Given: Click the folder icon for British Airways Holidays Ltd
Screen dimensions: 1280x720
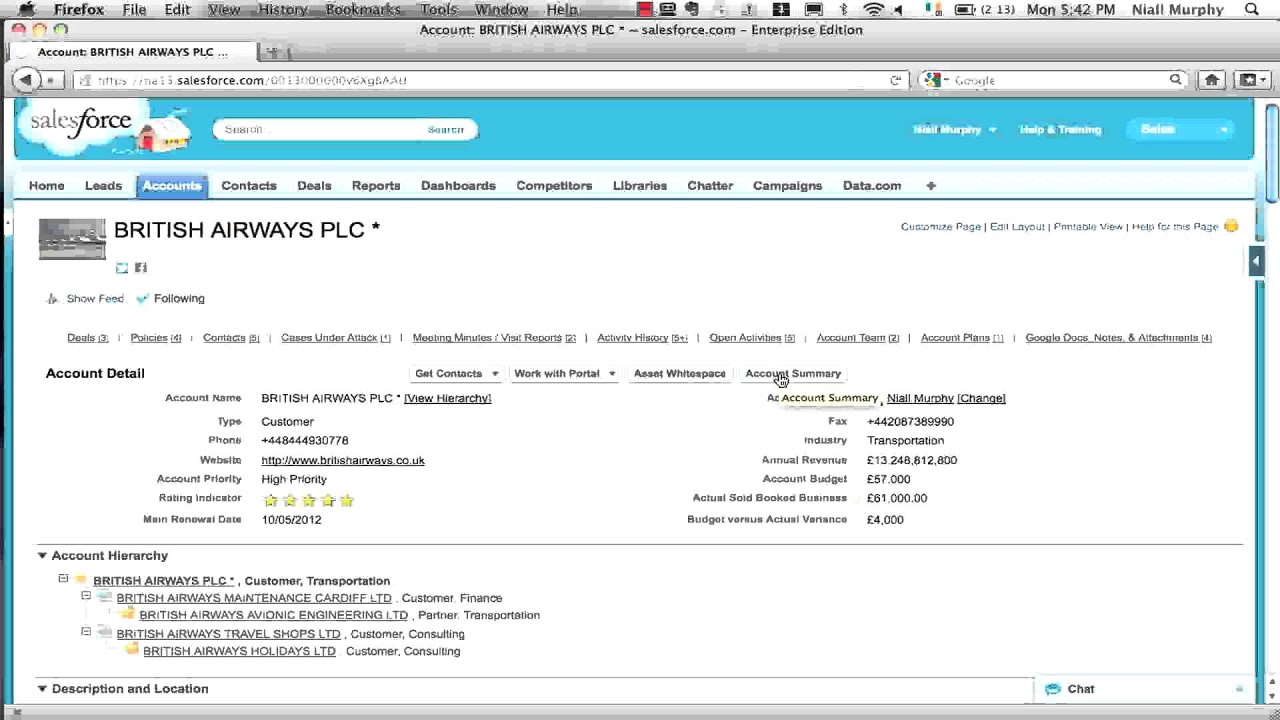Looking at the screenshot, I should (x=131, y=650).
